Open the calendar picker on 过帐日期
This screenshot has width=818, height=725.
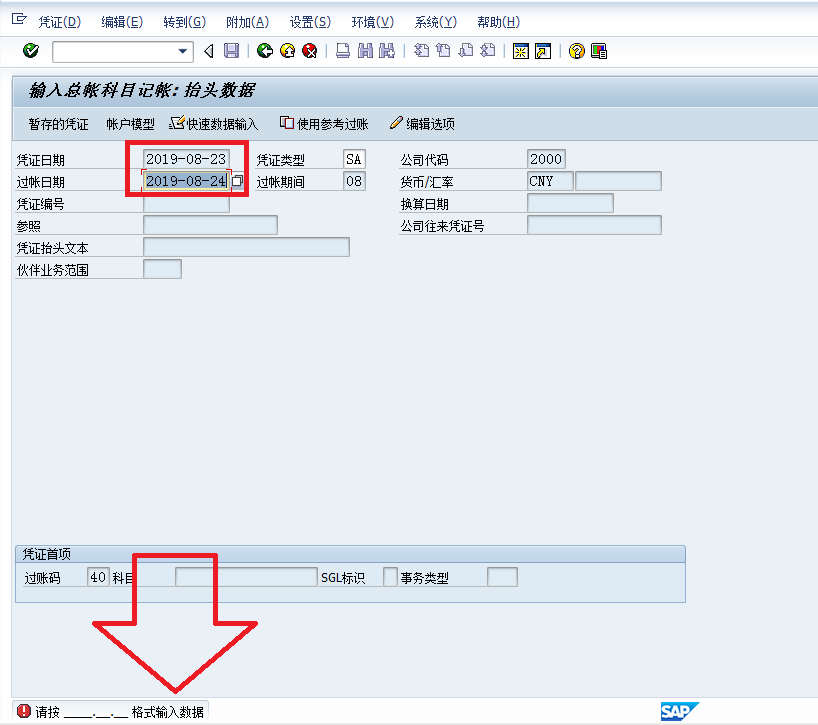pyautogui.click(x=237, y=180)
